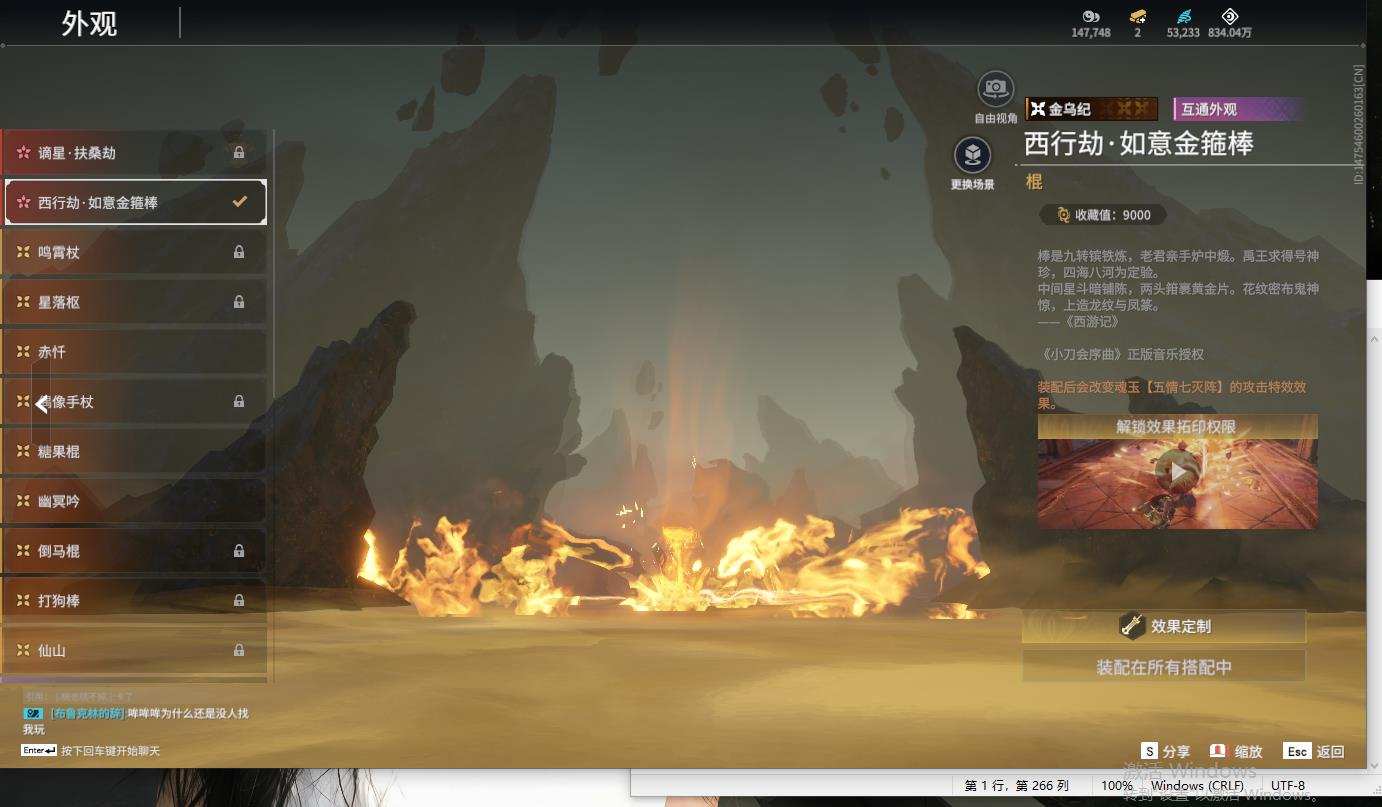Click the change scene icon (更换场景)
This screenshot has height=807, width=1382.
click(x=972, y=155)
